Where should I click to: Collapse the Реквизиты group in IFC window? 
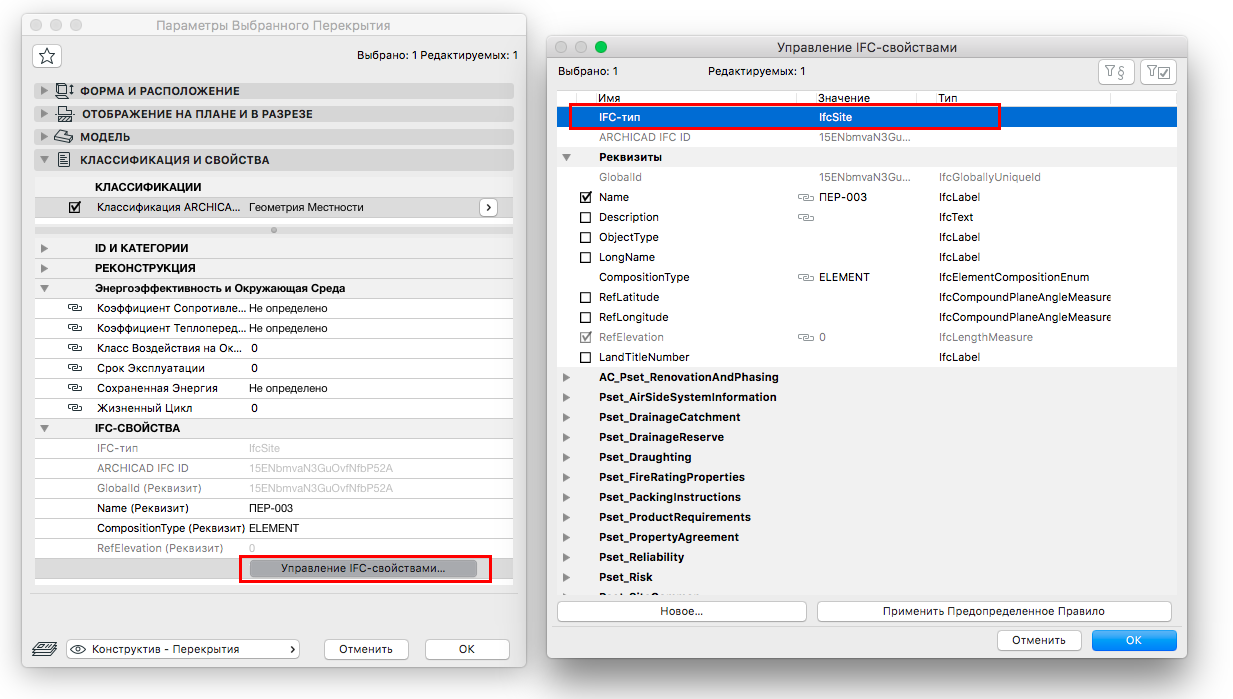566,157
